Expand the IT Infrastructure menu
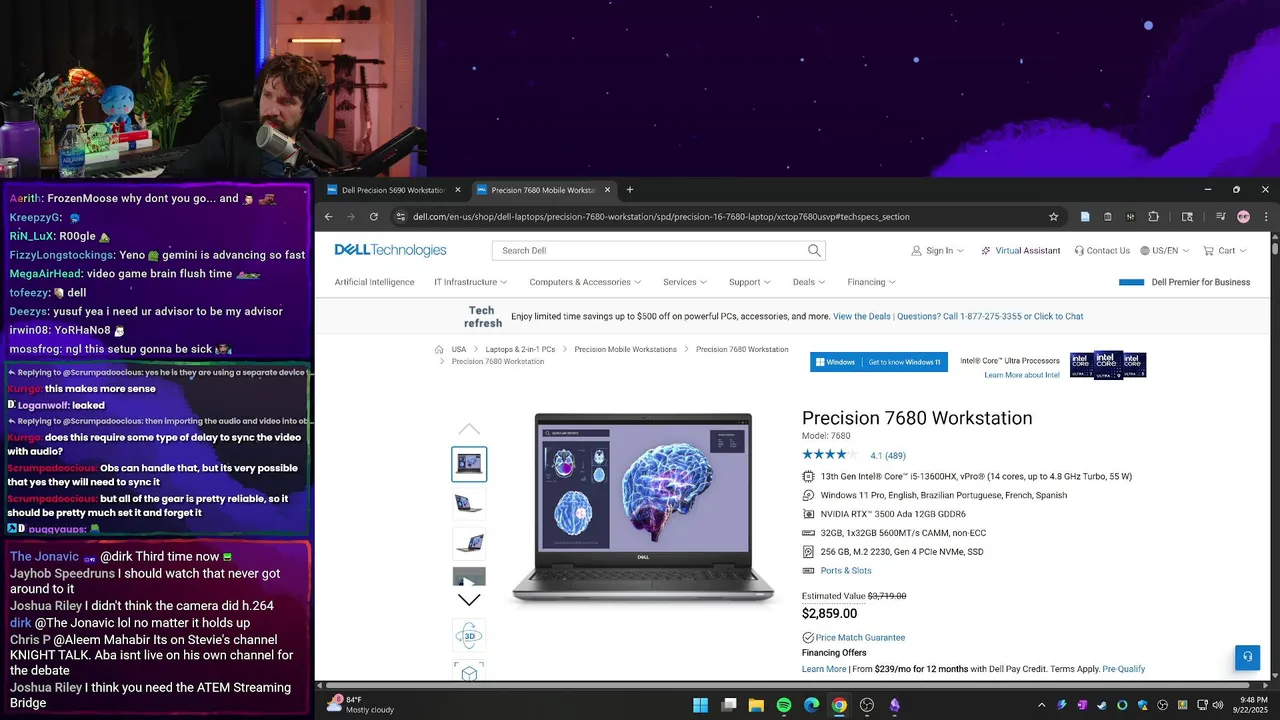This screenshot has width=1280, height=720. coord(470,282)
